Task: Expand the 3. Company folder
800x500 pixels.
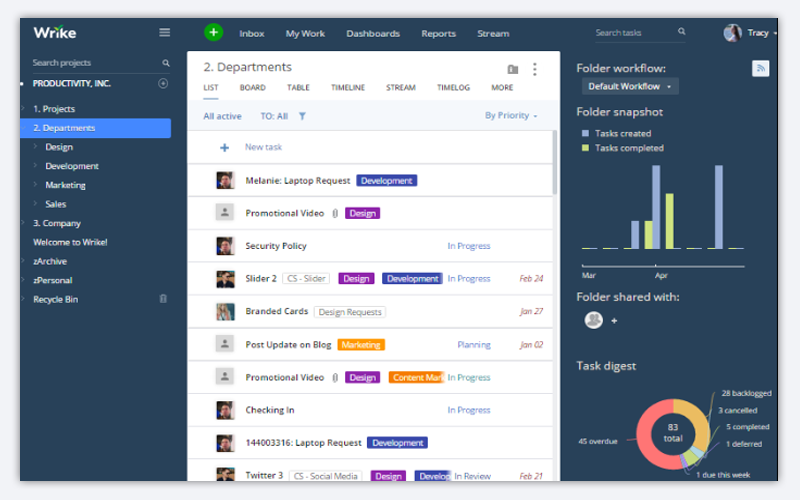Action: (x=23, y=223)
